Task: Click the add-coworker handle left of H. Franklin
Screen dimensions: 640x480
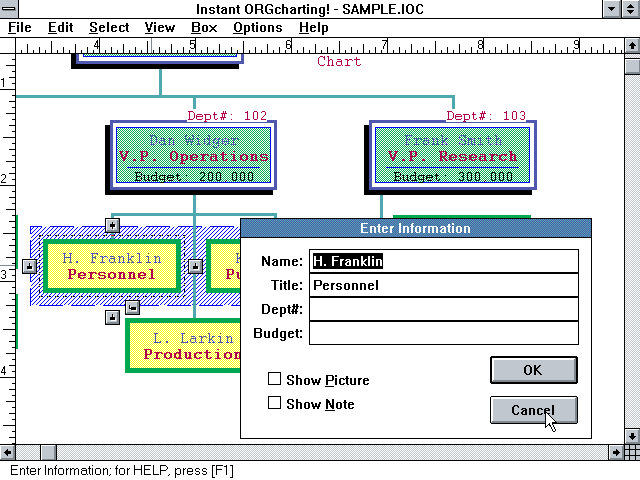Action: point(29,267)
